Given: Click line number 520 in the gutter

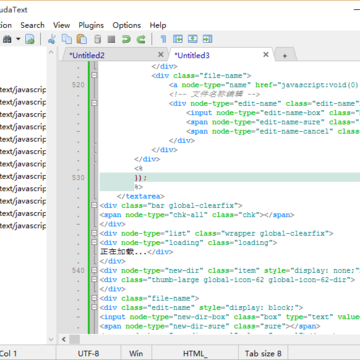Looking at the screenshot, I should tap(78, 85).
